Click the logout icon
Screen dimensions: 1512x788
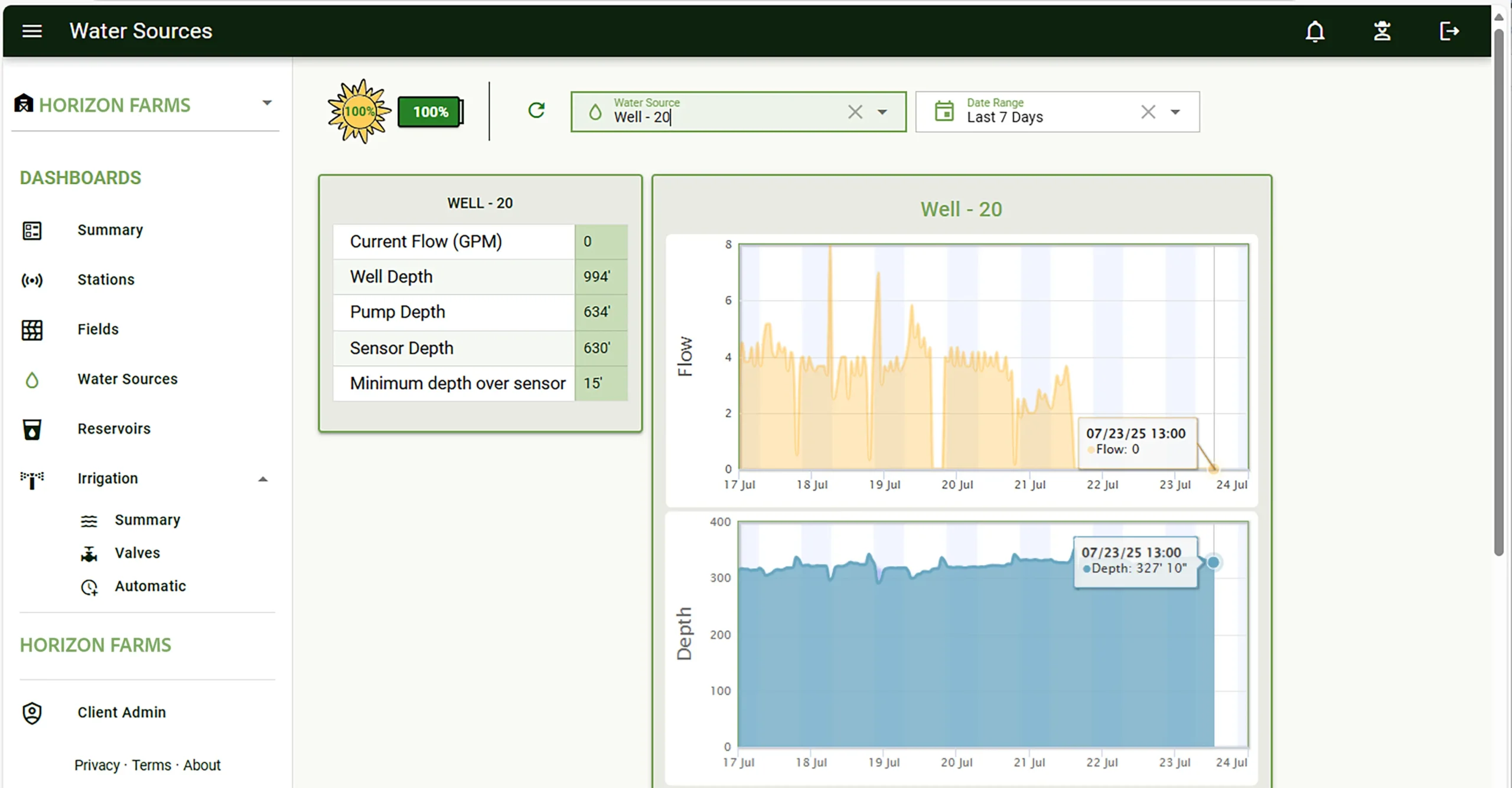[x=1449, y=31]
